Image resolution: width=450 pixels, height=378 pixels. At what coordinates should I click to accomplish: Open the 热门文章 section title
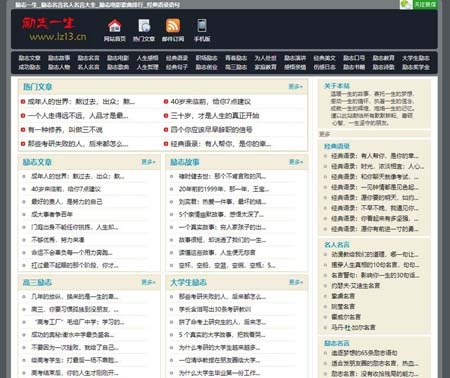[x=38, y=87]
